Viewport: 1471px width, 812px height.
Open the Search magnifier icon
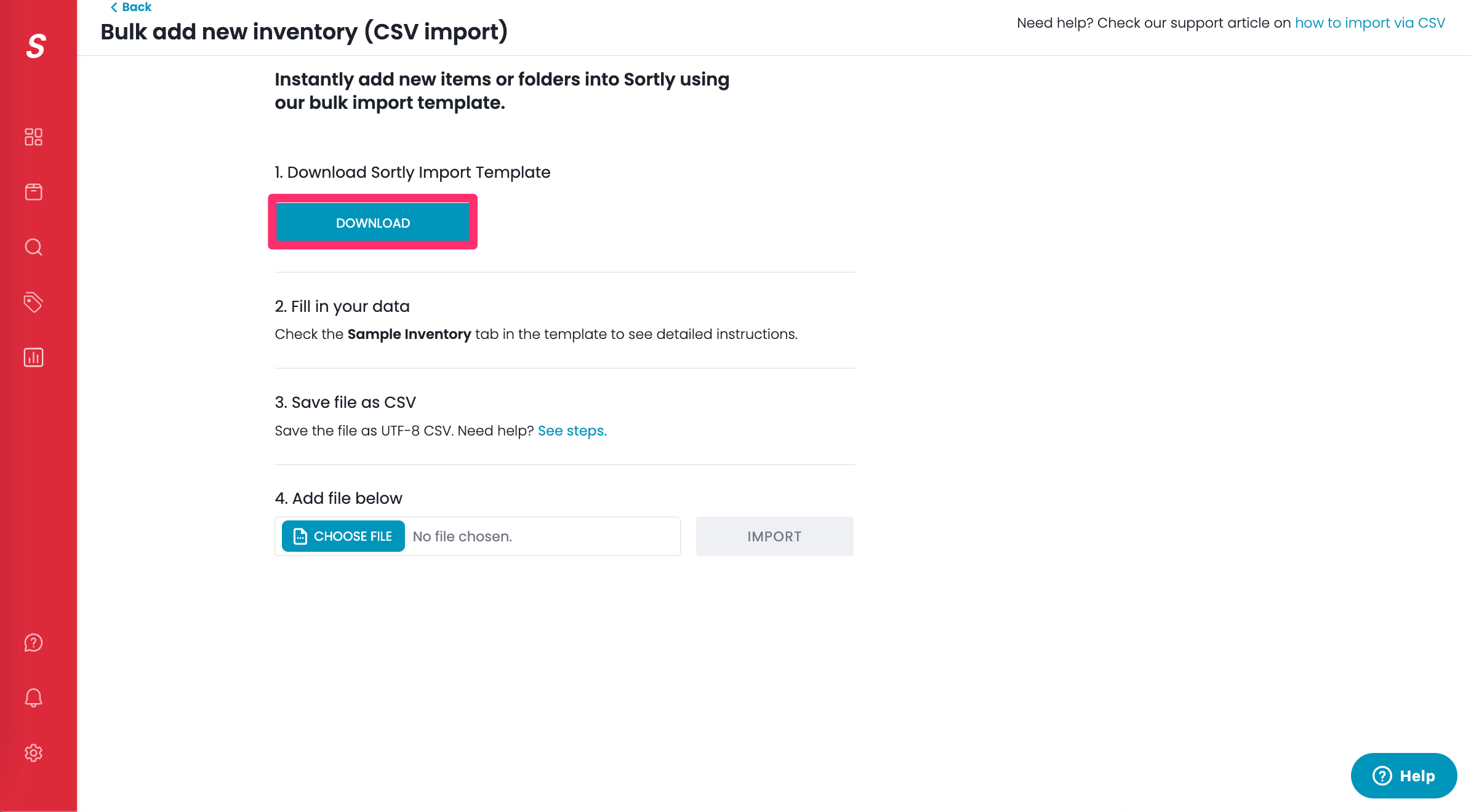33,247
